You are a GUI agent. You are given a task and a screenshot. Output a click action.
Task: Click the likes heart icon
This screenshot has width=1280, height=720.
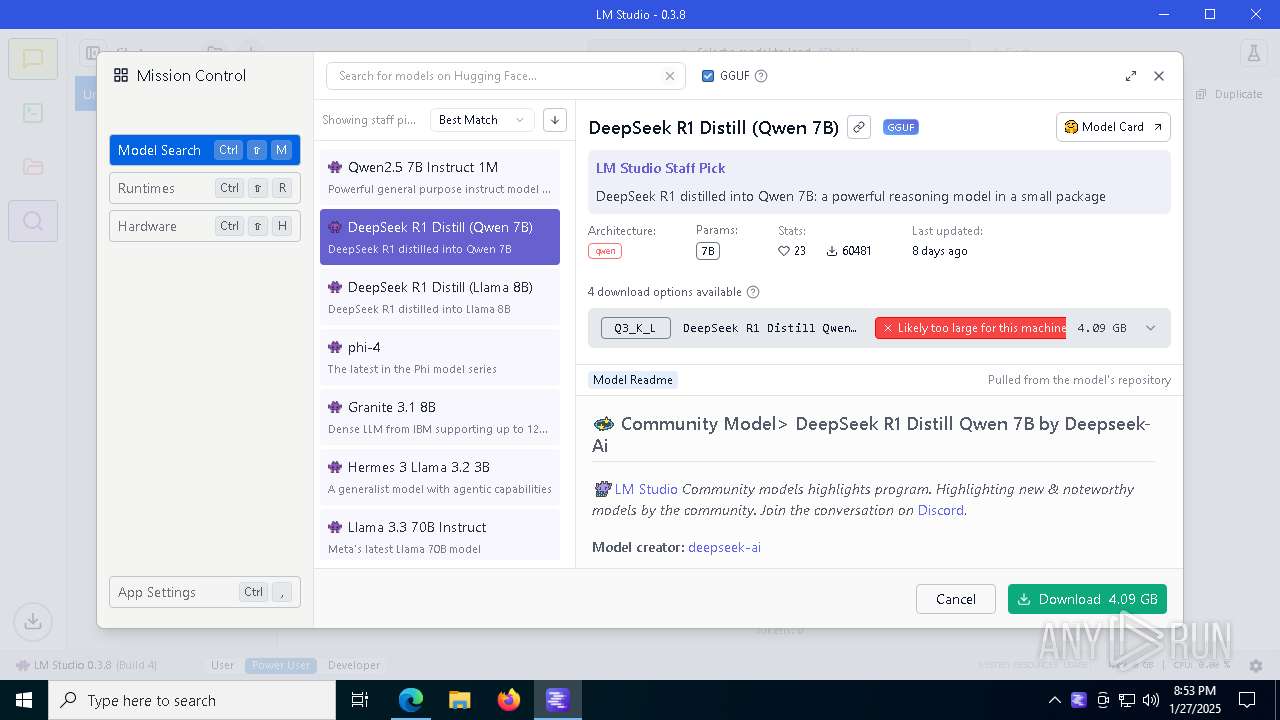click(784, 251)
